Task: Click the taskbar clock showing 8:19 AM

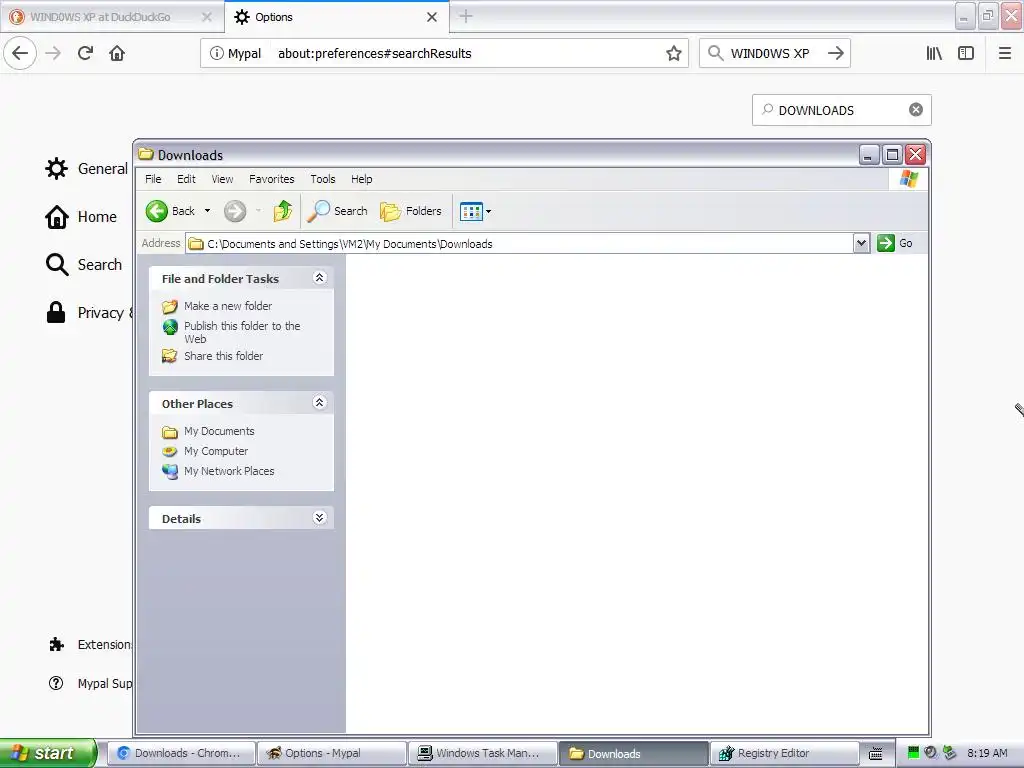Action: [987, 753]
